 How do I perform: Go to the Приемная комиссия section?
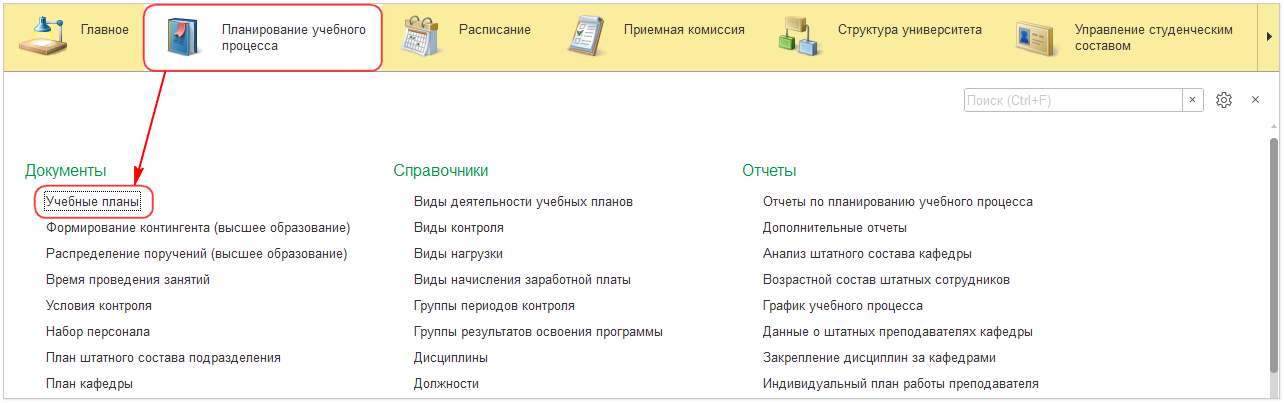(x=657, y=36)
